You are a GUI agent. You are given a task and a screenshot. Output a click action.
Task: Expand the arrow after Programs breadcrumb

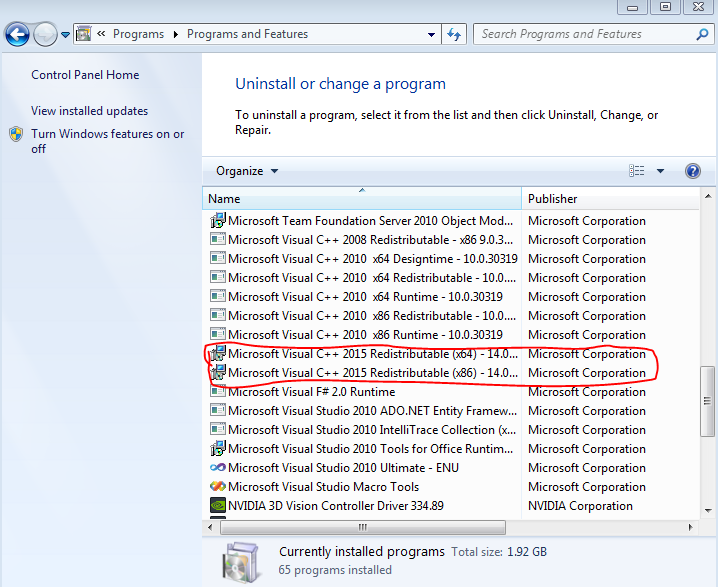coord(175,34)
